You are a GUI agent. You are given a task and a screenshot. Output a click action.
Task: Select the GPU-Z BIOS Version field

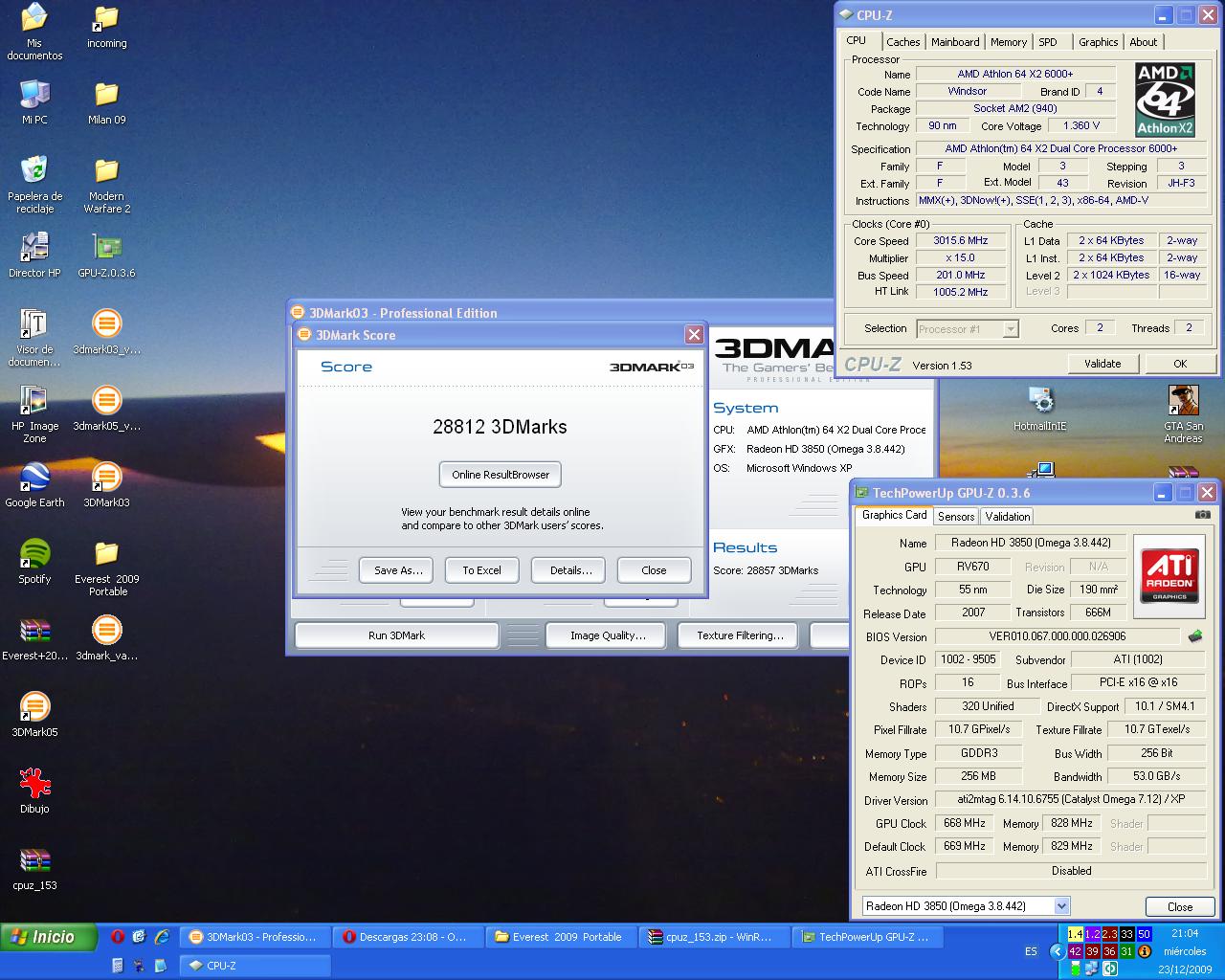[x=1058, y=636]
